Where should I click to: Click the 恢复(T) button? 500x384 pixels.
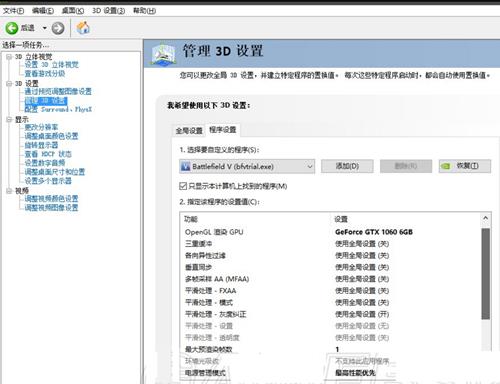click(x=464, y=166)
